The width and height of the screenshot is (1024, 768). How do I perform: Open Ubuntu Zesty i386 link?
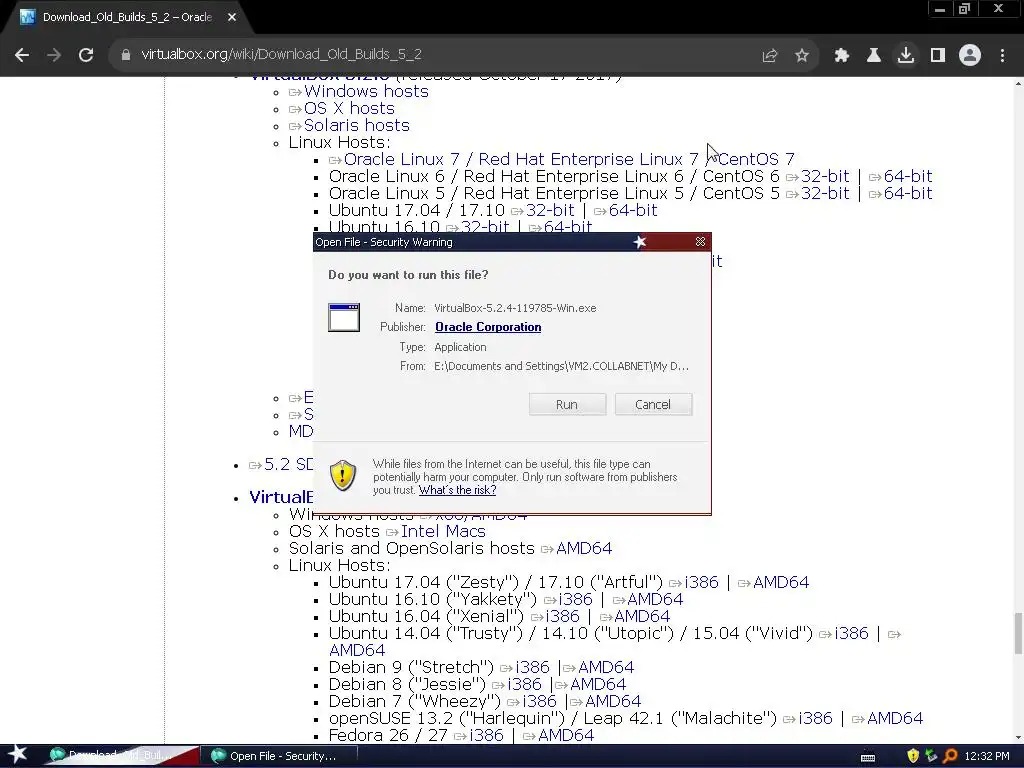701,583
